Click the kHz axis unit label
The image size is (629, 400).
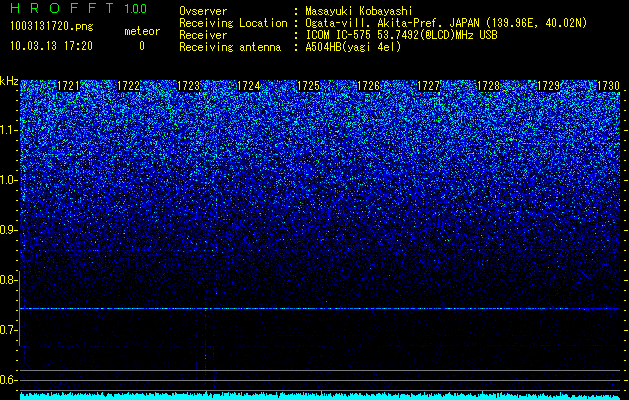point(9,81)
